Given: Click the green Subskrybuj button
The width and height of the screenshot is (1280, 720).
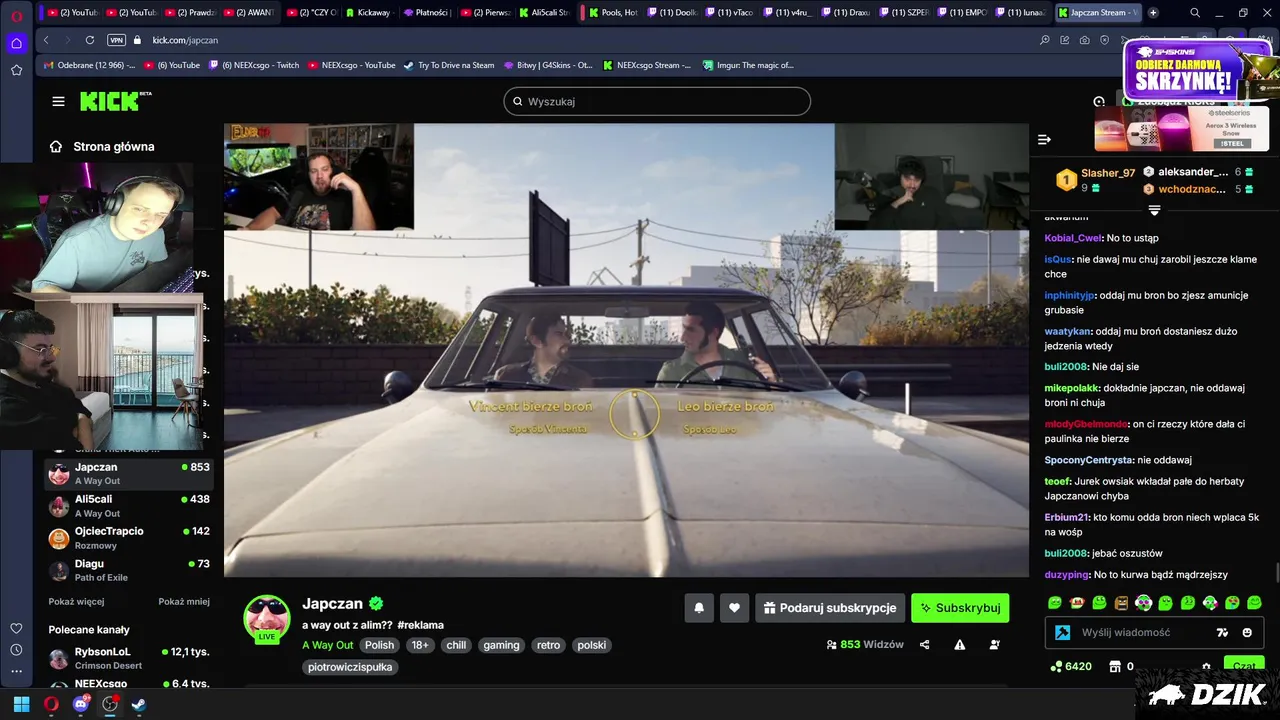Looking at the screenshot, I should pos(960,607).
